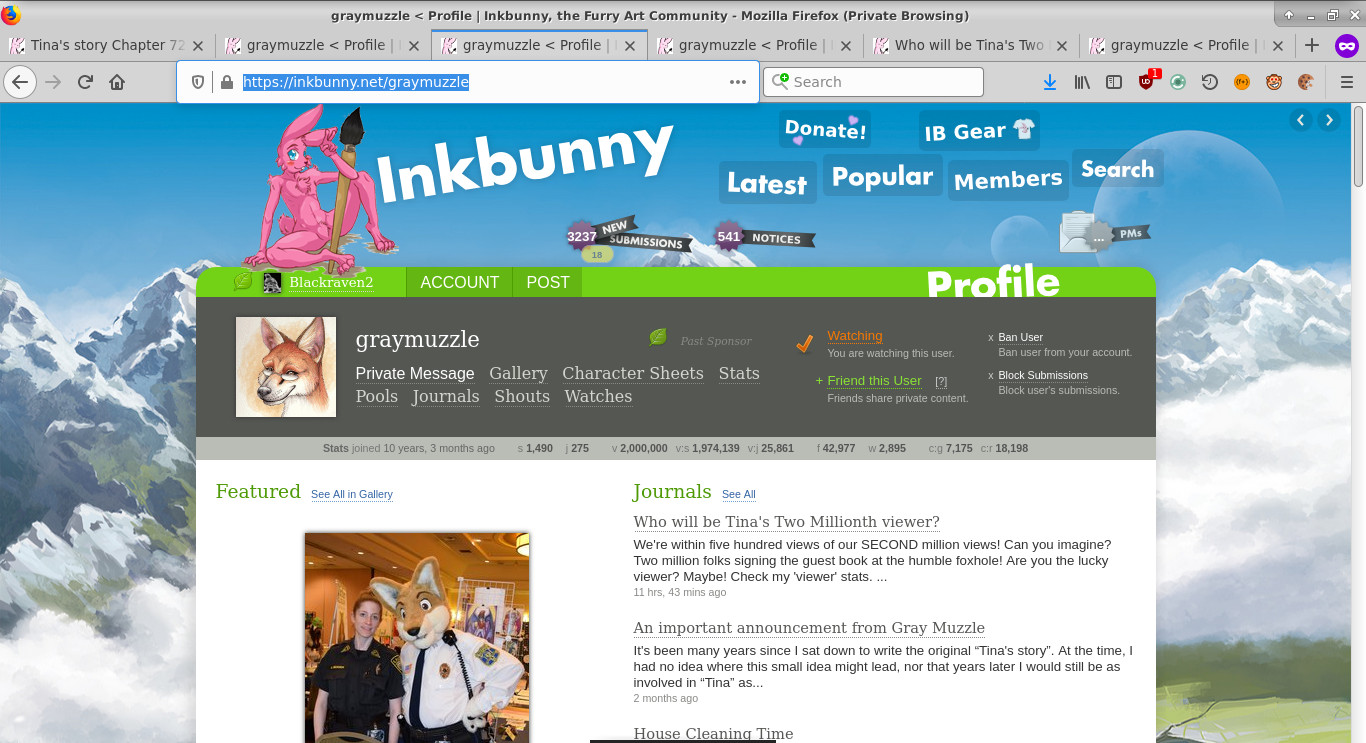The height and width of the screenshot is (743, 1366).
Task: Open the site Search page
Action: point(1117,169)
